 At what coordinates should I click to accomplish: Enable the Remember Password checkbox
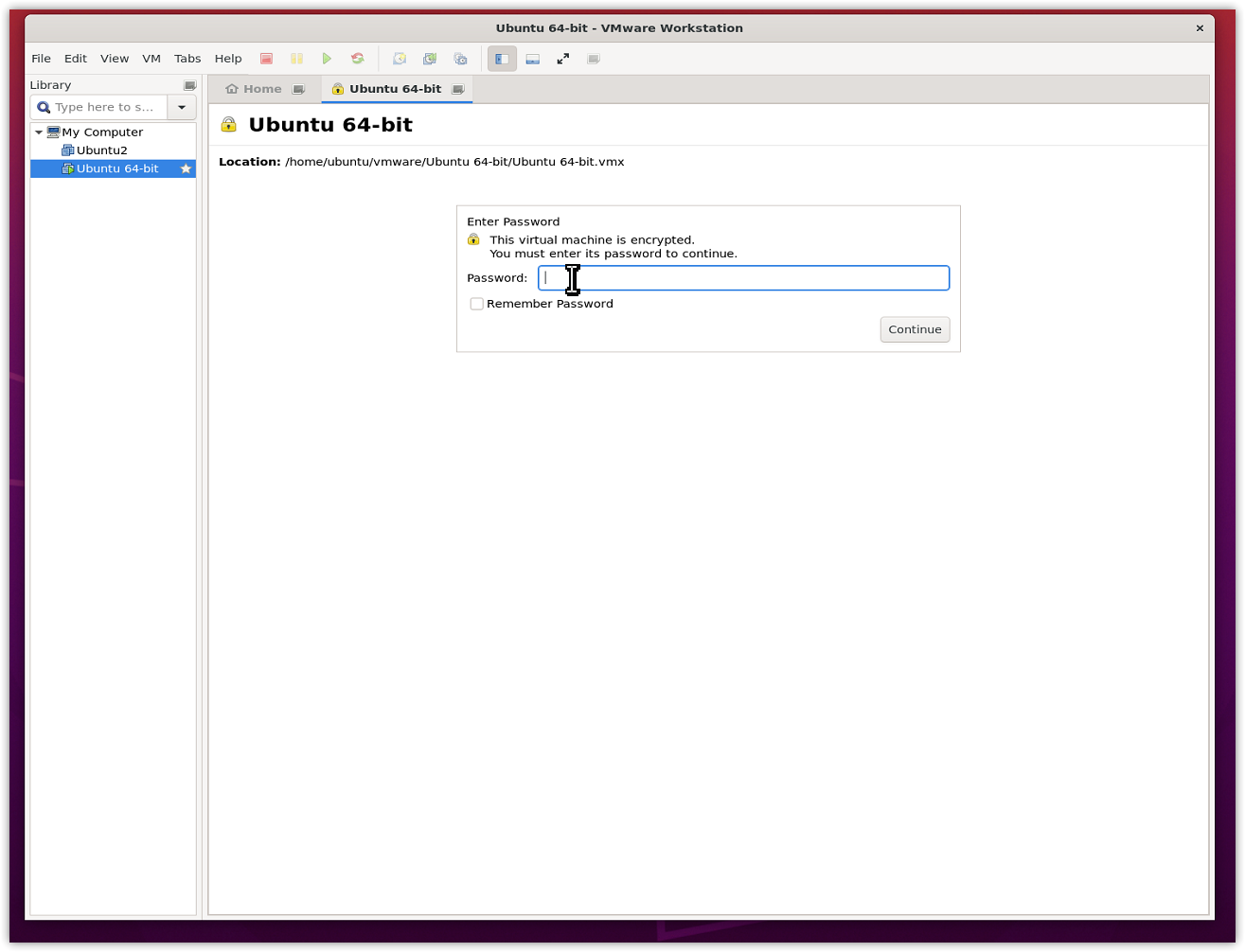[x=477, y=304]
